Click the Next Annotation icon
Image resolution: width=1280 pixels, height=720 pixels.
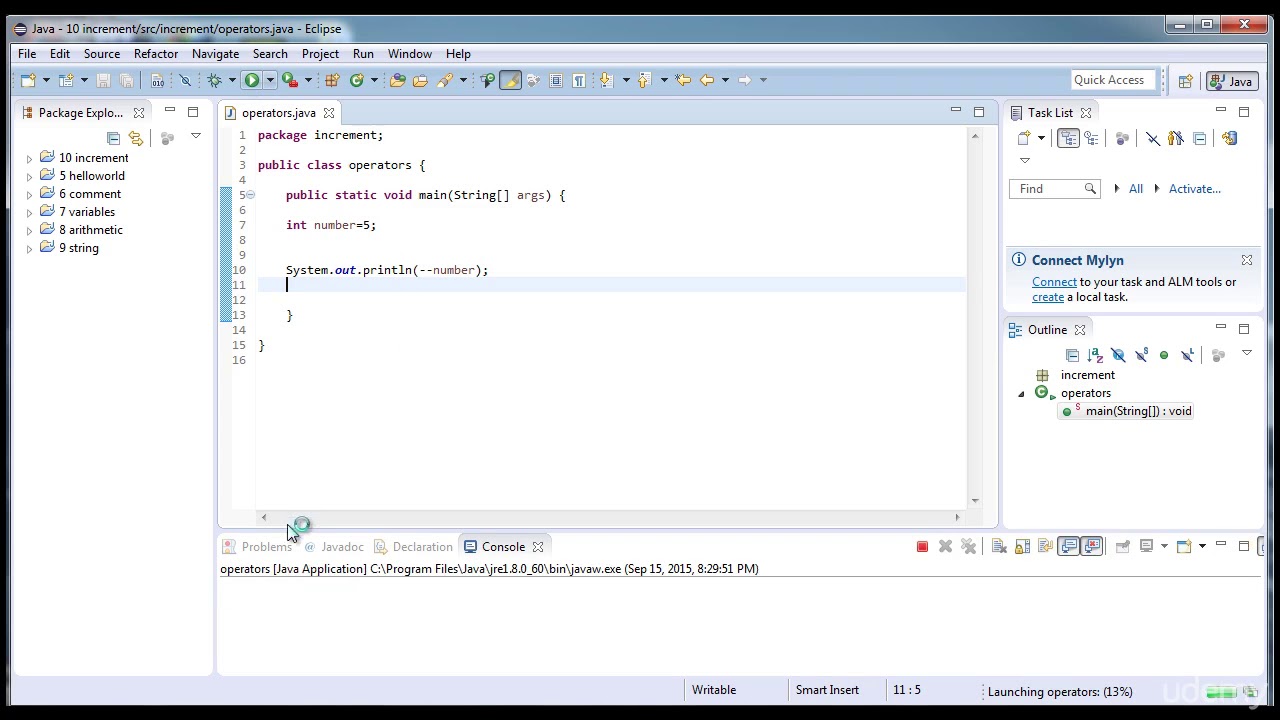pyautogui.click(x=606, y=80)
